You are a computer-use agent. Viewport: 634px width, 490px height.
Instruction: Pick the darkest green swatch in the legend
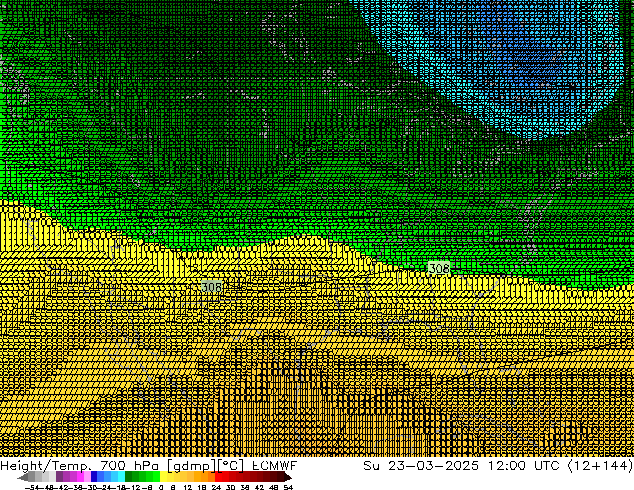(129, 476)
